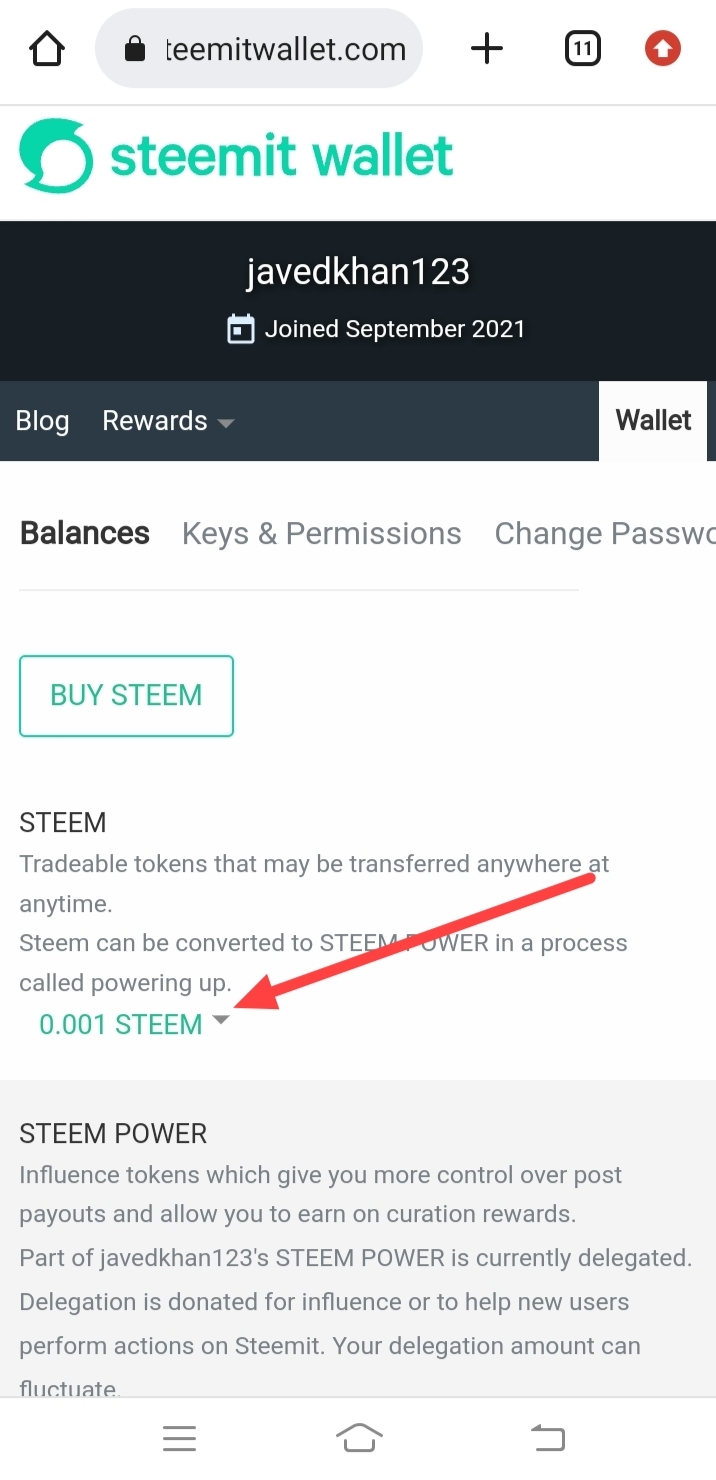Image resolution: width=716 pixels, height=1480 pixels.
Task: Open the Change Password tab
Action: (x=604, y=534)
